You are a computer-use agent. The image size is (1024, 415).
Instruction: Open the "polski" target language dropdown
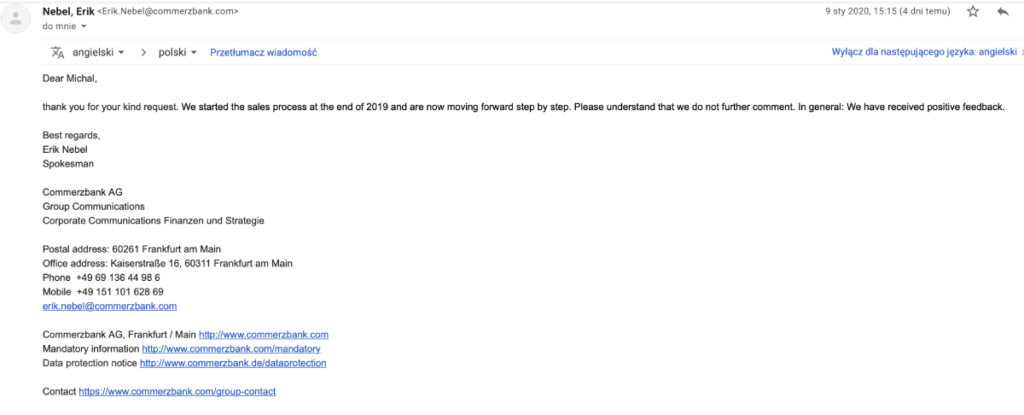tap(178, 52)
